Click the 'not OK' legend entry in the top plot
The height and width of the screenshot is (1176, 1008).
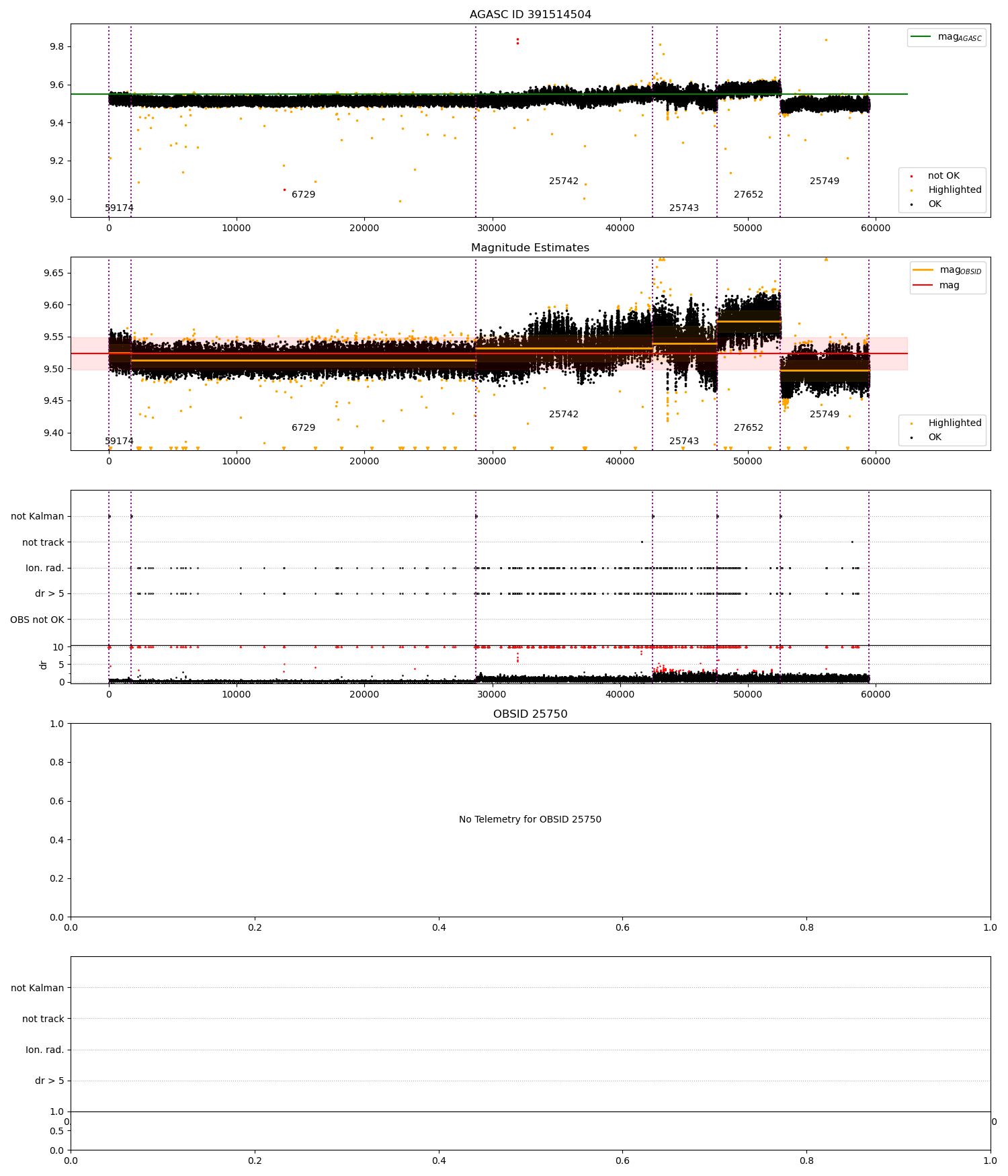[x=943, y=176]
